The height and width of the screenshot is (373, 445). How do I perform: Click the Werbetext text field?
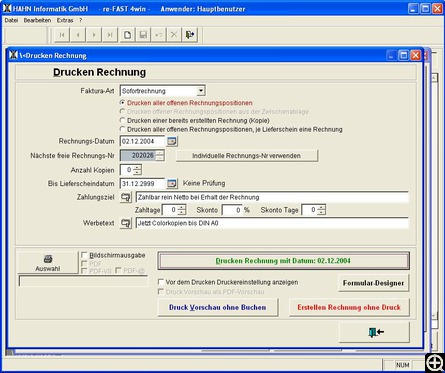(x=272, y=223)
